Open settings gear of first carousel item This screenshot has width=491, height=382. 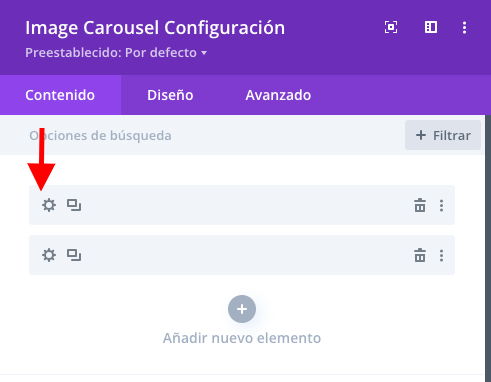click(49, 205)
